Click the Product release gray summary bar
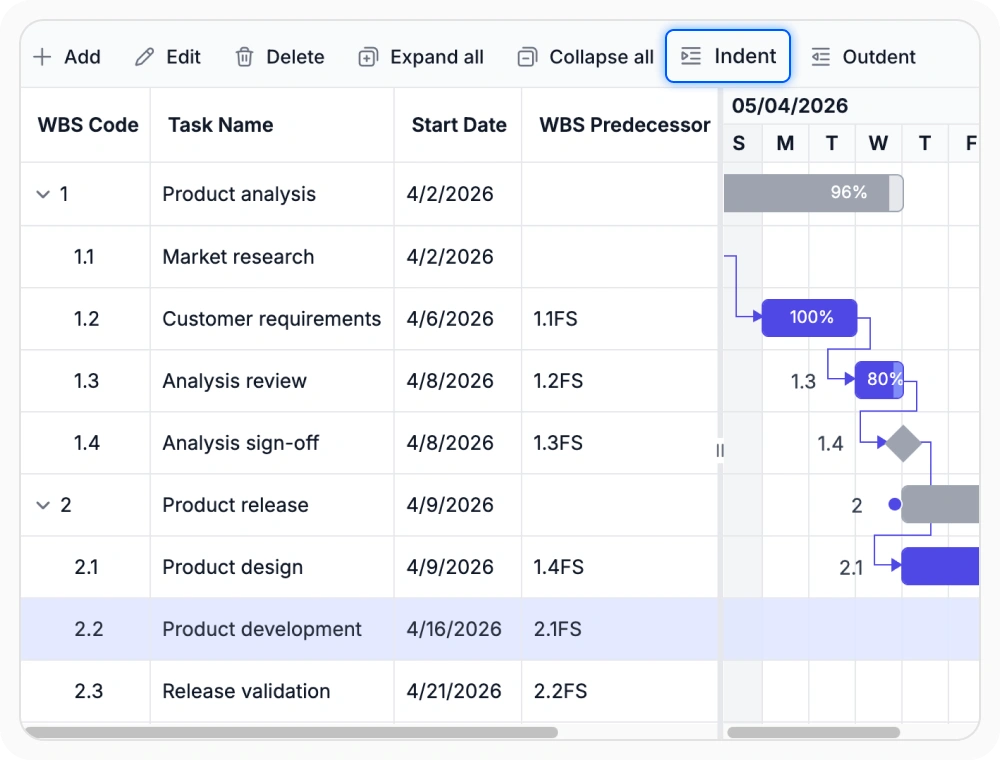The image size is (1000, 760). pyautogui.click(x=940, y=504)
